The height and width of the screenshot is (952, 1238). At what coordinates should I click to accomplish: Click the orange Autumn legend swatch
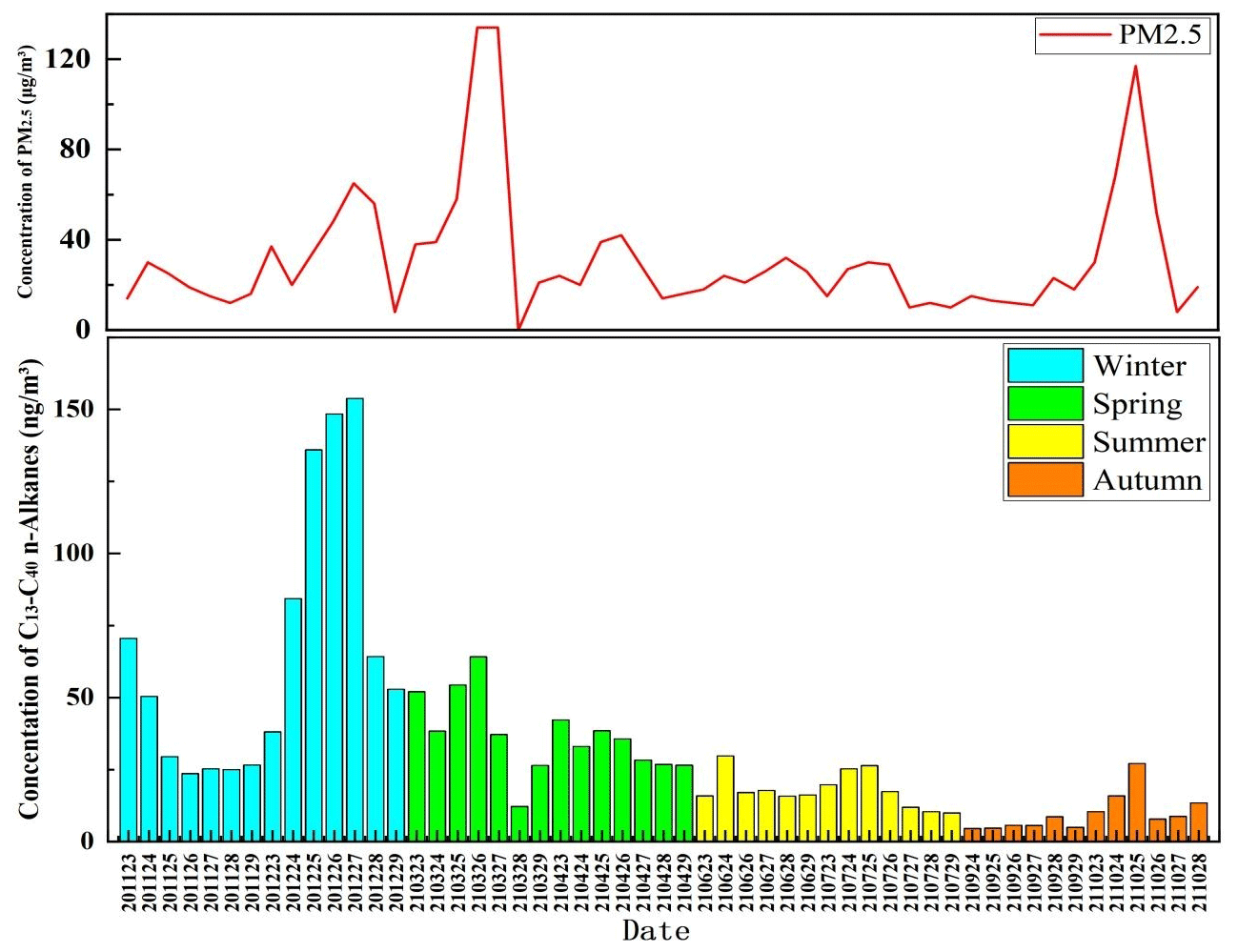[x=1045, y=480]
